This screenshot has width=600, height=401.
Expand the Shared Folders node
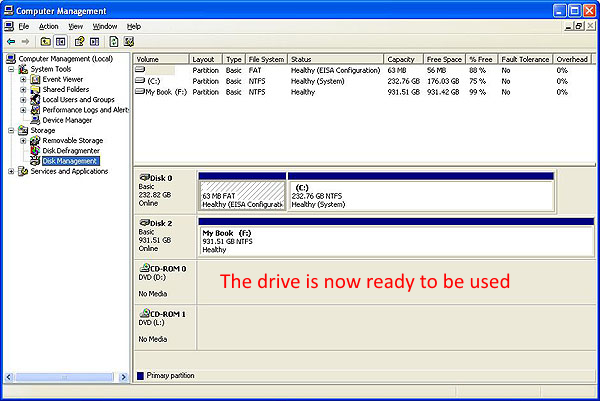23,90
